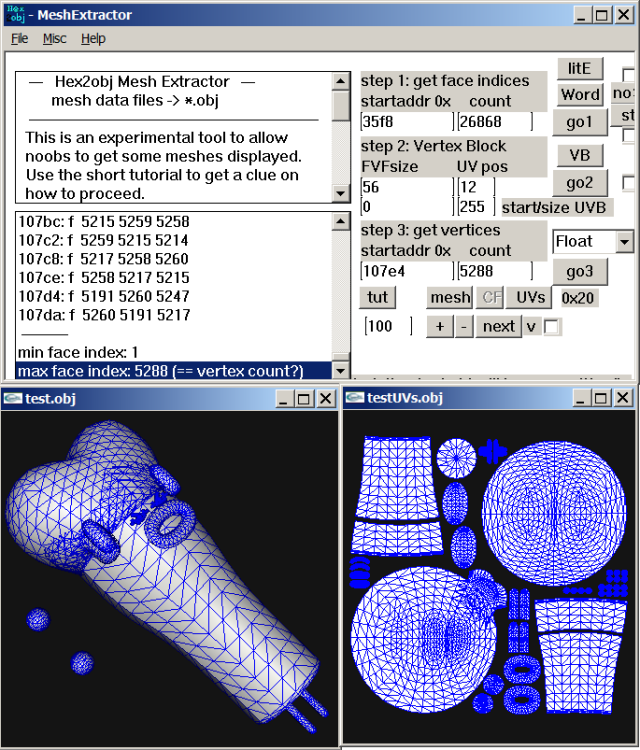640x750 pixels.
Task: Click the minus button beside the plus button
Action: [x=463, y=327]
